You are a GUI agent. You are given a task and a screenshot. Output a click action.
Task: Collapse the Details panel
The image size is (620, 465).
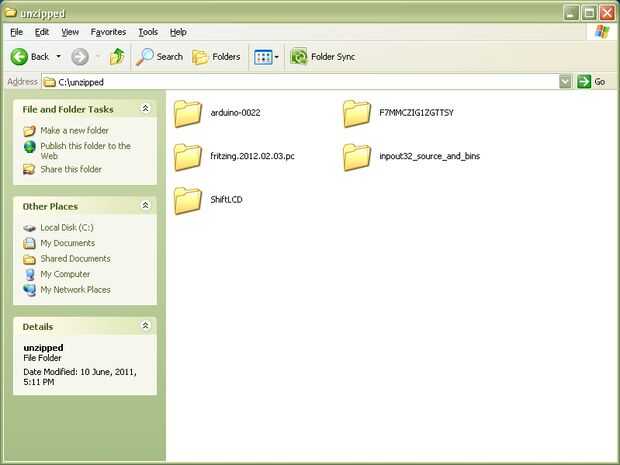click(146, 325)
